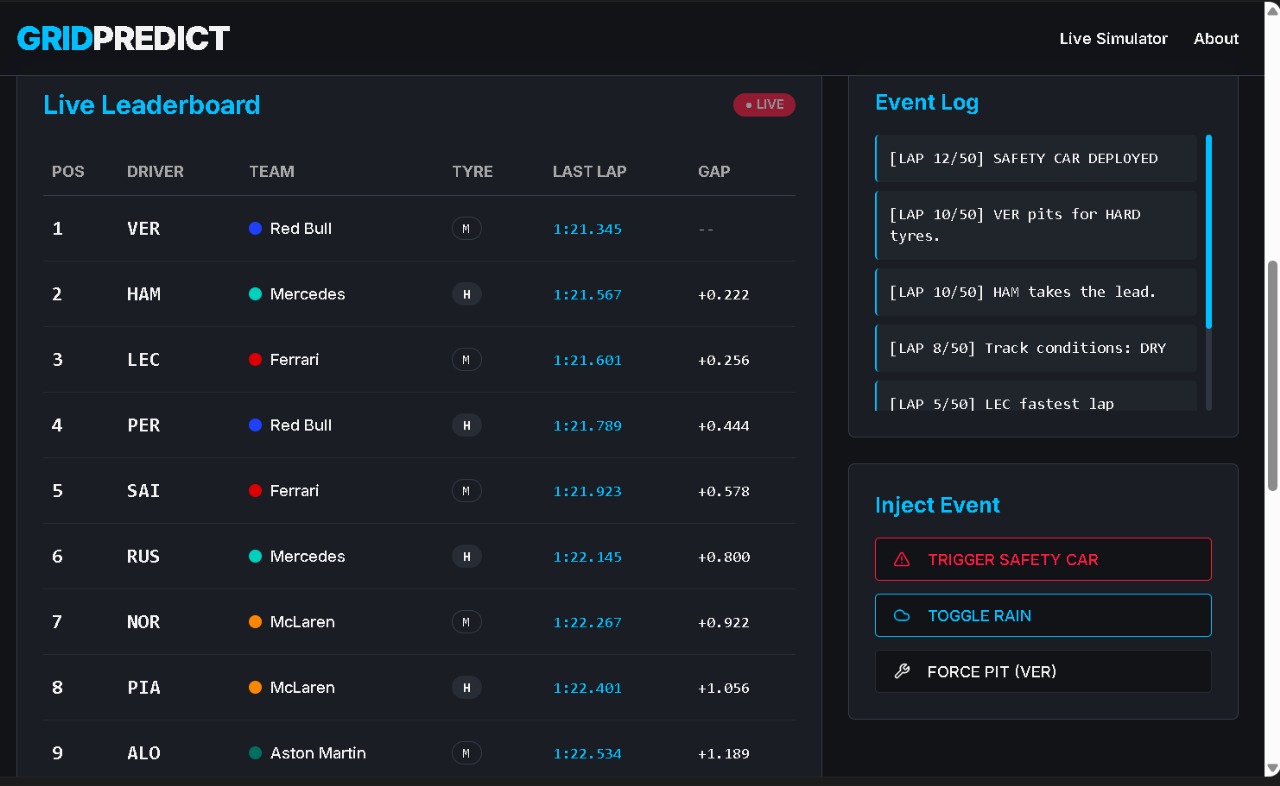Image resolution: width=1280 pixels, height=786 pixels.
Task: Click the red LIVE status badge
Action: point(764,104)
